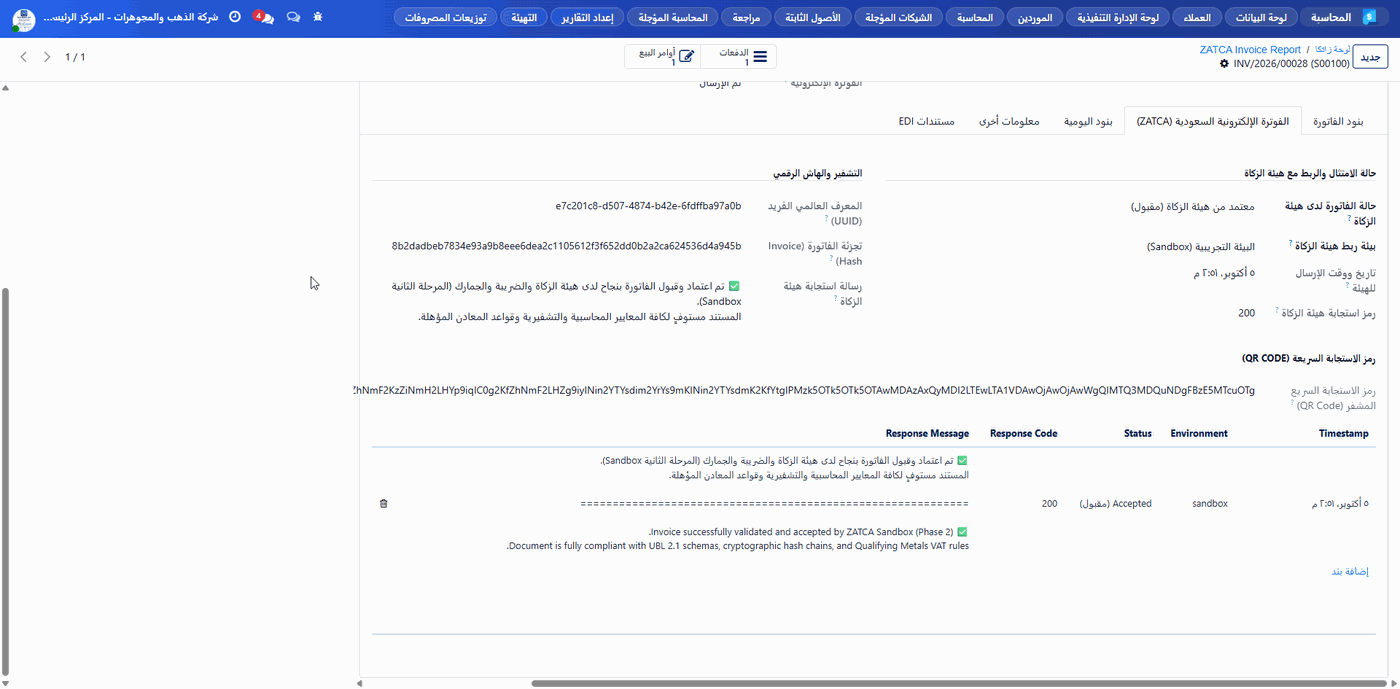This screenshot has height=689, width=1400.
Task: Delete the sandbox response log row
Action: (x=384, y=504)
